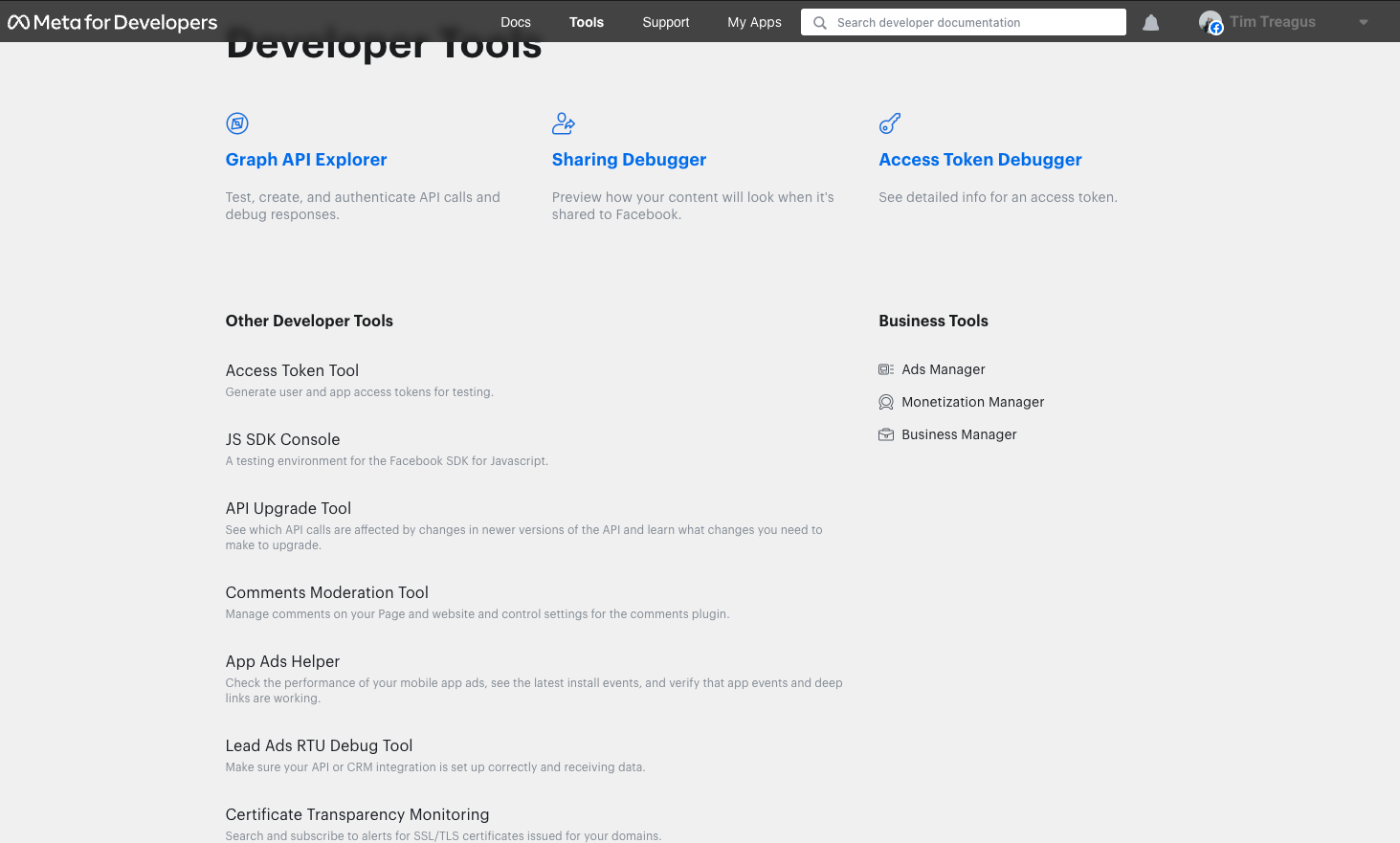Click the Graph API Explorer compass icon
Screen dimensions: 1400x843
pos(237,123)
